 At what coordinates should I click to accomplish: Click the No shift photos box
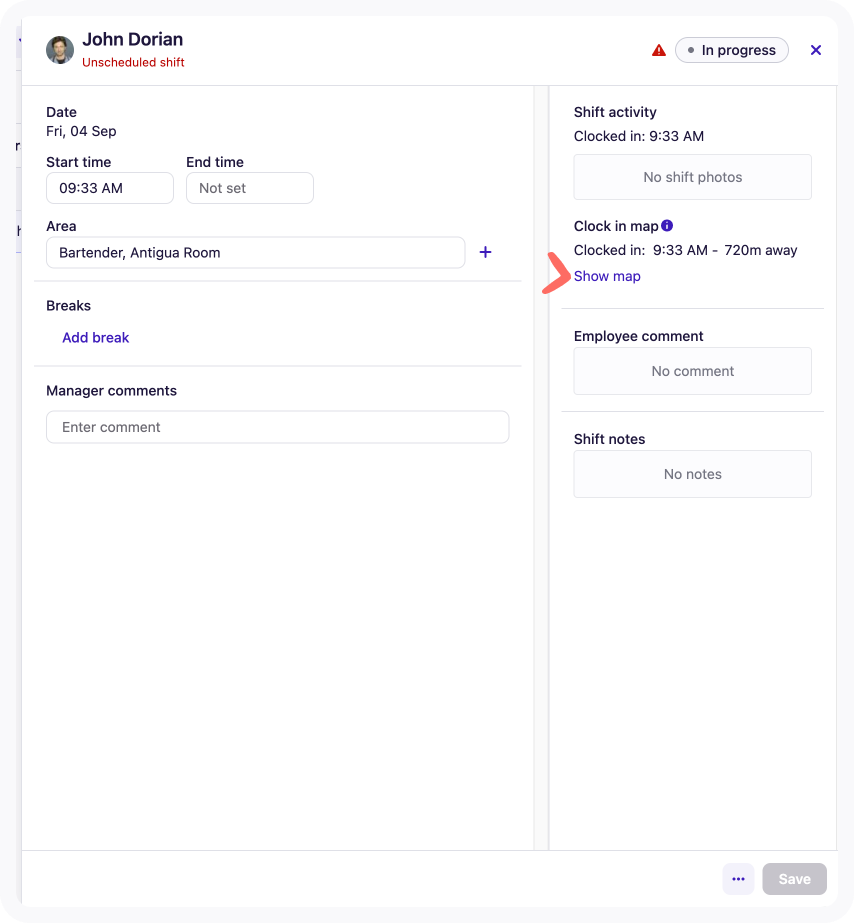[x=693, y=177]
